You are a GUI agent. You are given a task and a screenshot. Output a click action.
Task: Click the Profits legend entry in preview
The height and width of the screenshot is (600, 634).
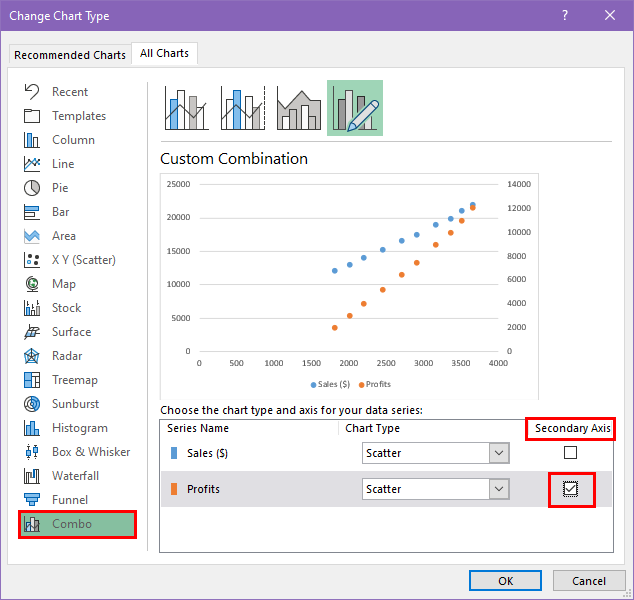(x=375, y=384)
